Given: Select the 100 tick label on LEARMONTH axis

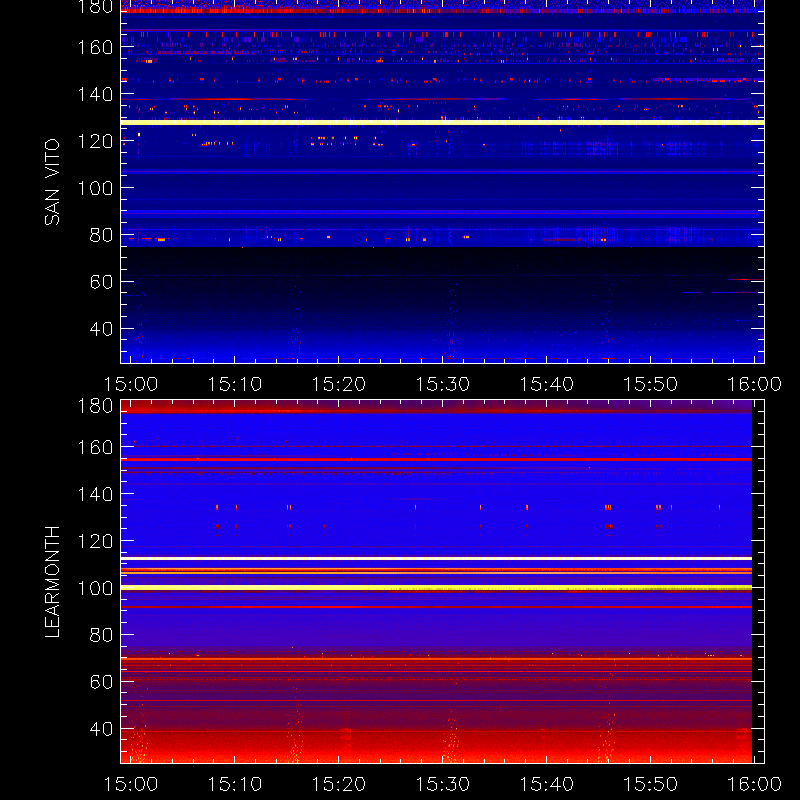Looking at the screenshot, I should click(95, 588).
